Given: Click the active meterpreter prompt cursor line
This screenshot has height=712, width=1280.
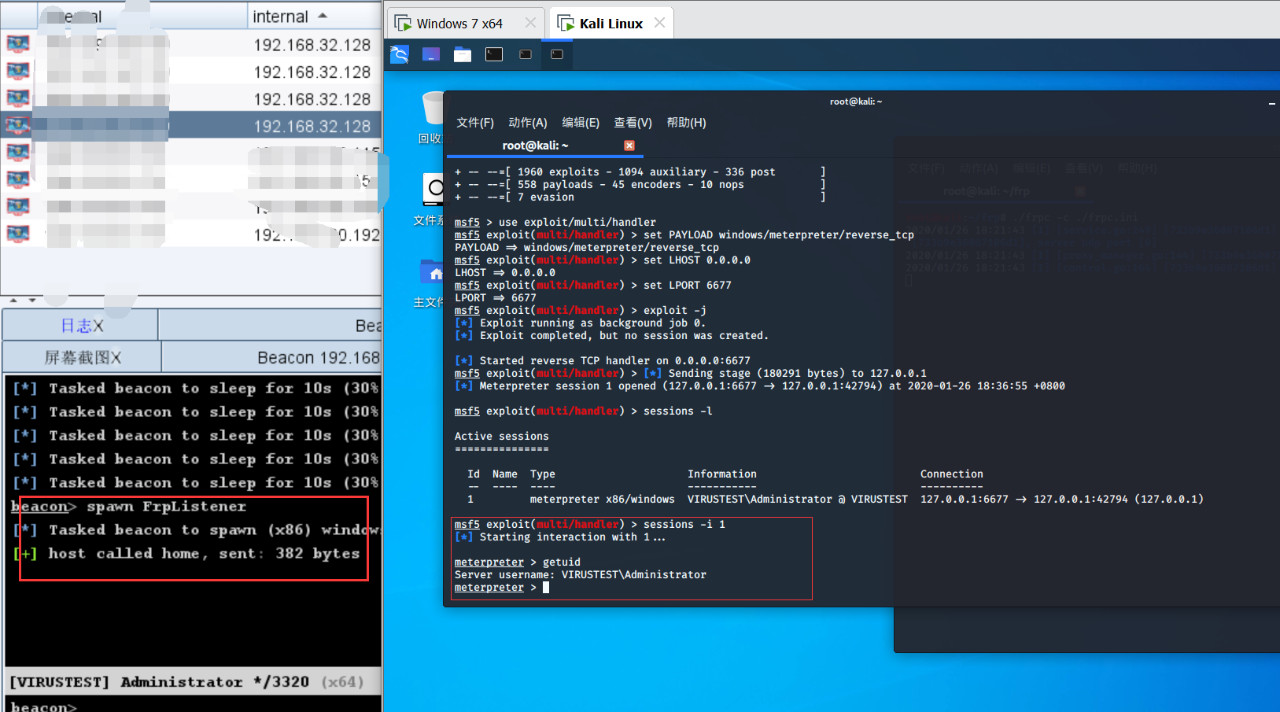Looking at the screenshot, I should click(501, 587).
